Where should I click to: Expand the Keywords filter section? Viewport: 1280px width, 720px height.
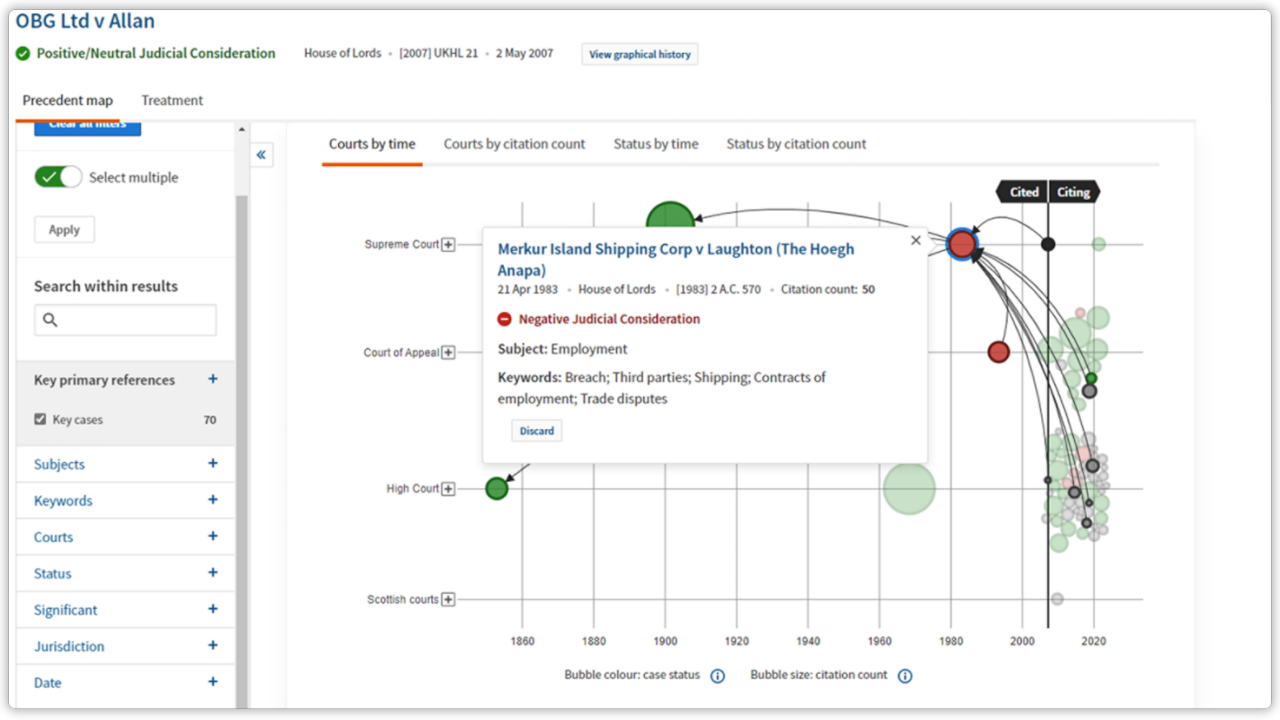click(x=212, y=500)
